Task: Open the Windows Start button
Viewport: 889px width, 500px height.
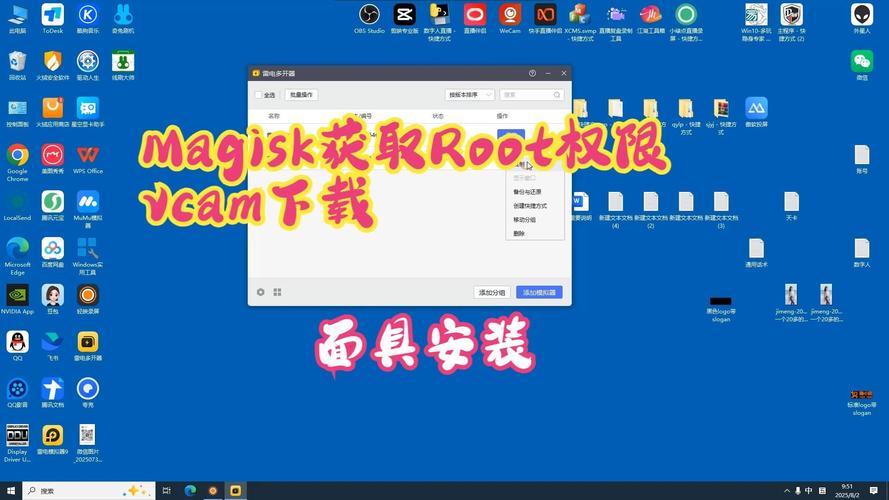Action: [x=11, y=490]
